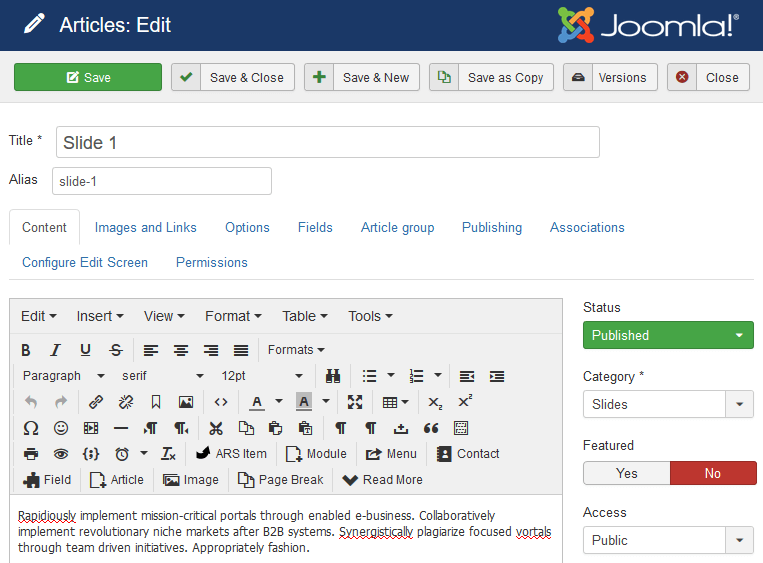Image resolution: width=763 pixels, height=563 pixels.
Task: Click the Versions button
Action: point(610,77)
